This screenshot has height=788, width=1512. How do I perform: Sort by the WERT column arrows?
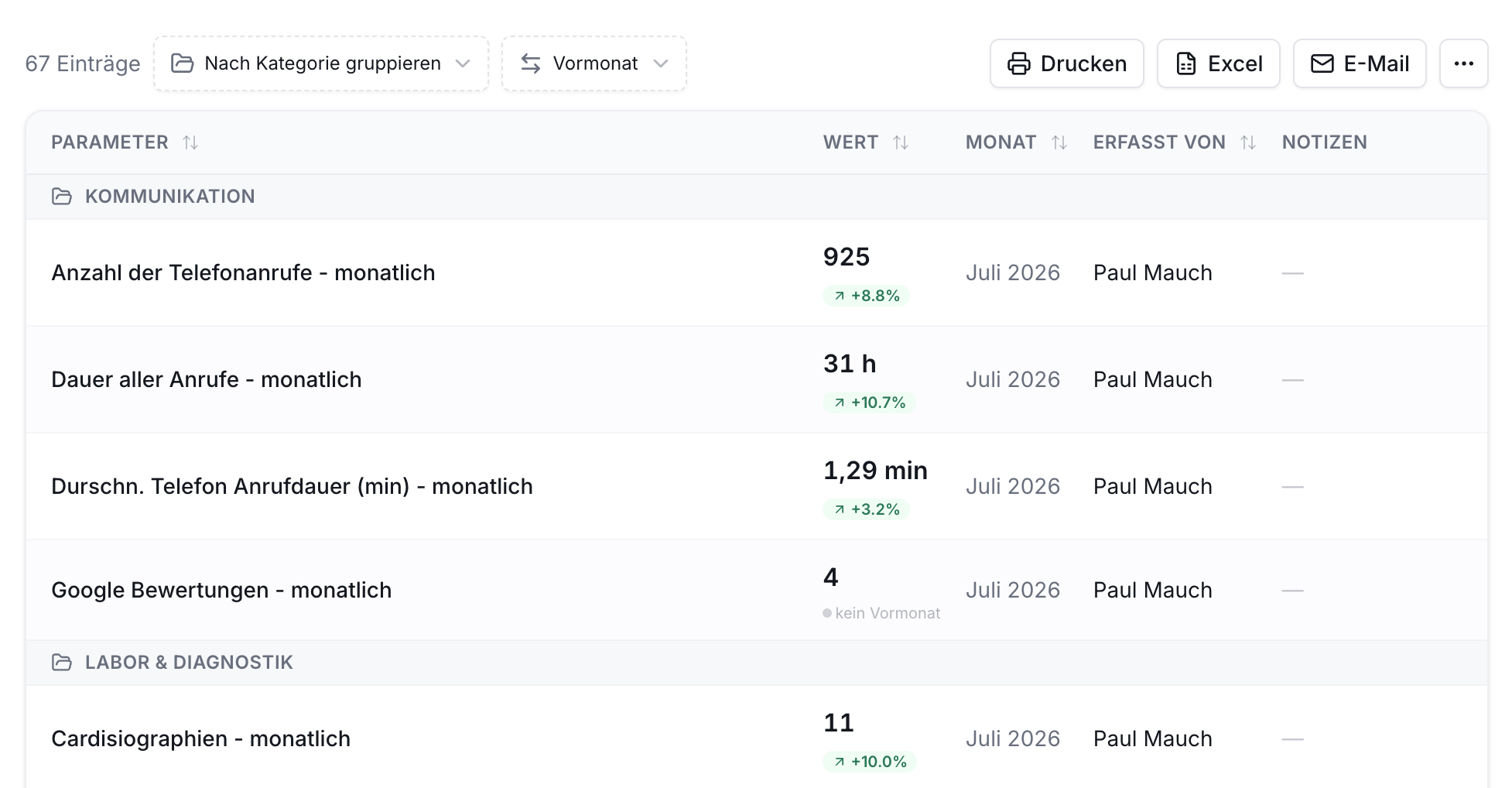pos(901,142)
